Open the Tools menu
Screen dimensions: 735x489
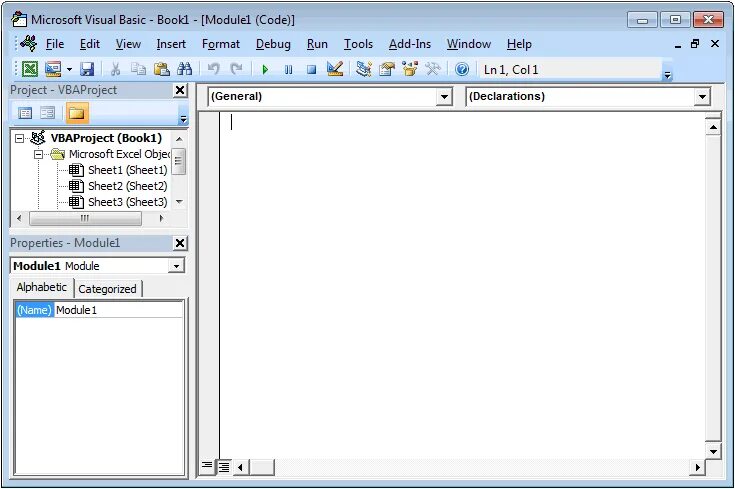pyautogui.click(x=359, y=44)
